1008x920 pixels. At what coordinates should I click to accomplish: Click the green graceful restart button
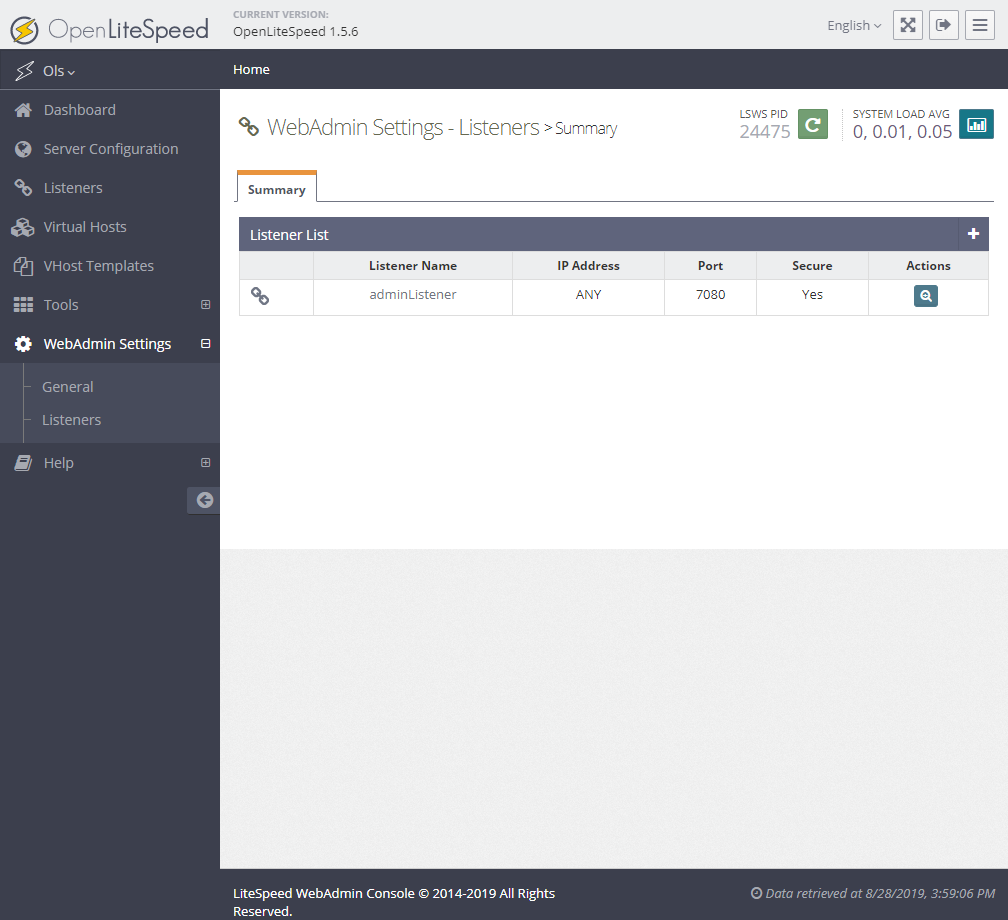pyautogui.click(x=813, y=124)
